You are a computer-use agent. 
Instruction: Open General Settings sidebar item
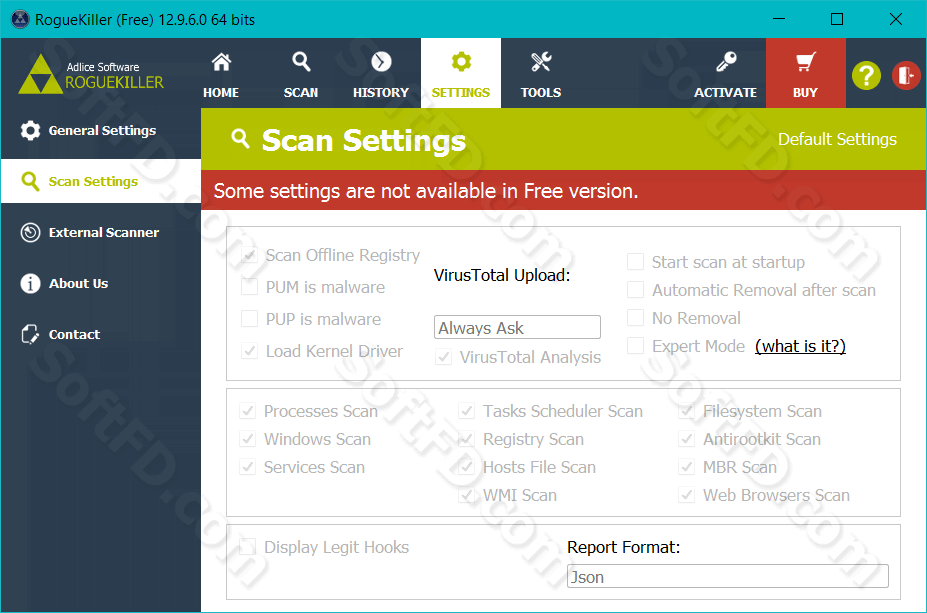(101, 131)
